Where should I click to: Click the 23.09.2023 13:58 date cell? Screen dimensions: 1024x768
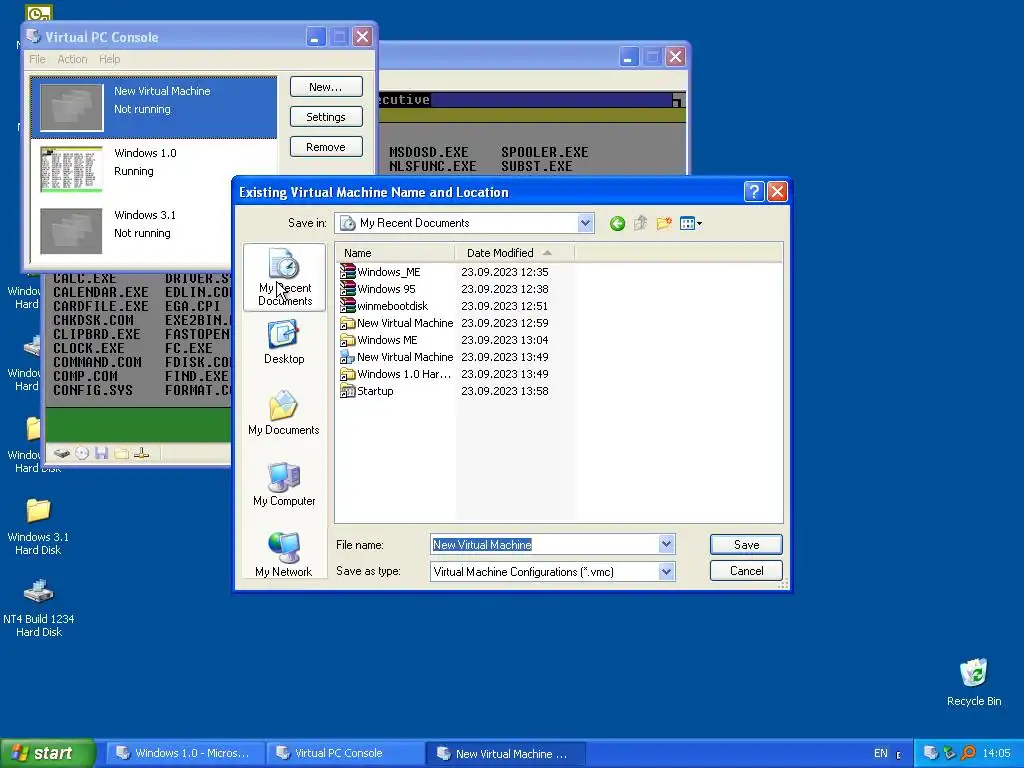(x=505, y=391)
